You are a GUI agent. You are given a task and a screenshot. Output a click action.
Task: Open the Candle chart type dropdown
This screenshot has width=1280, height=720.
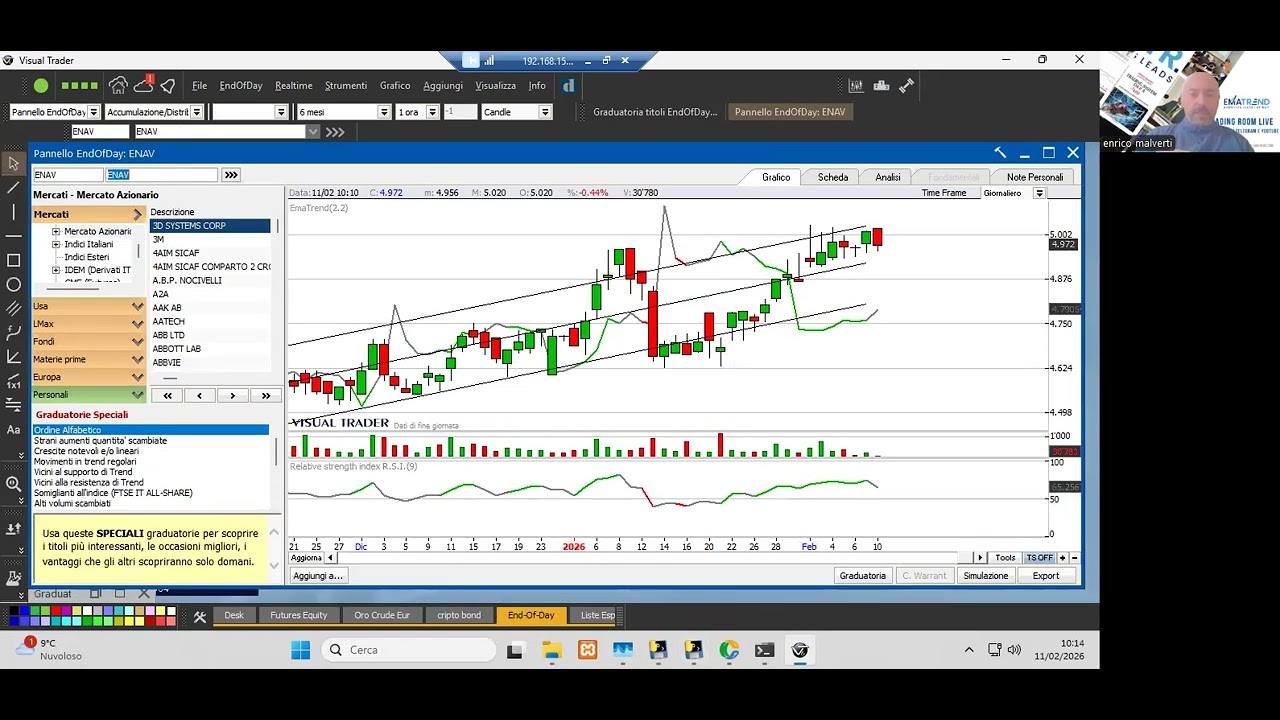tap(545, 112)
